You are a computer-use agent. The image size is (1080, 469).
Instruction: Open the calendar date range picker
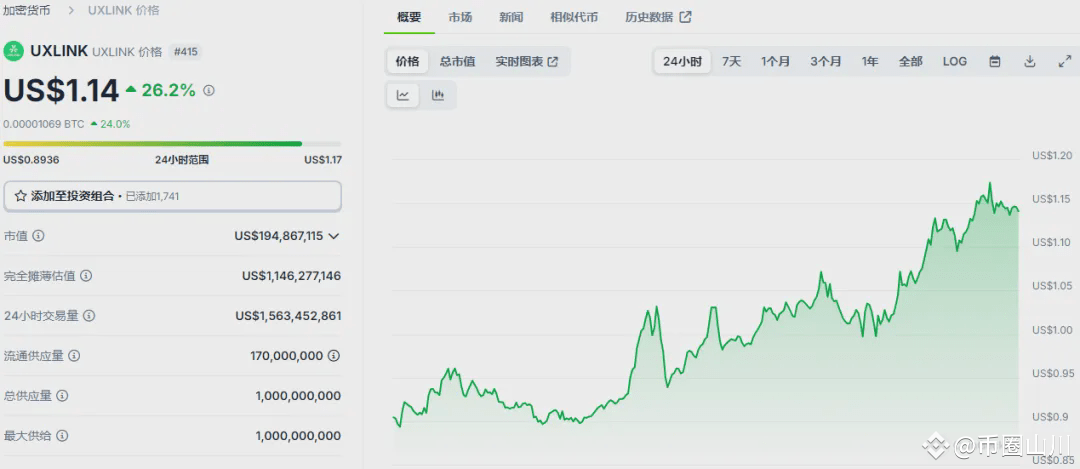[995, 61]
